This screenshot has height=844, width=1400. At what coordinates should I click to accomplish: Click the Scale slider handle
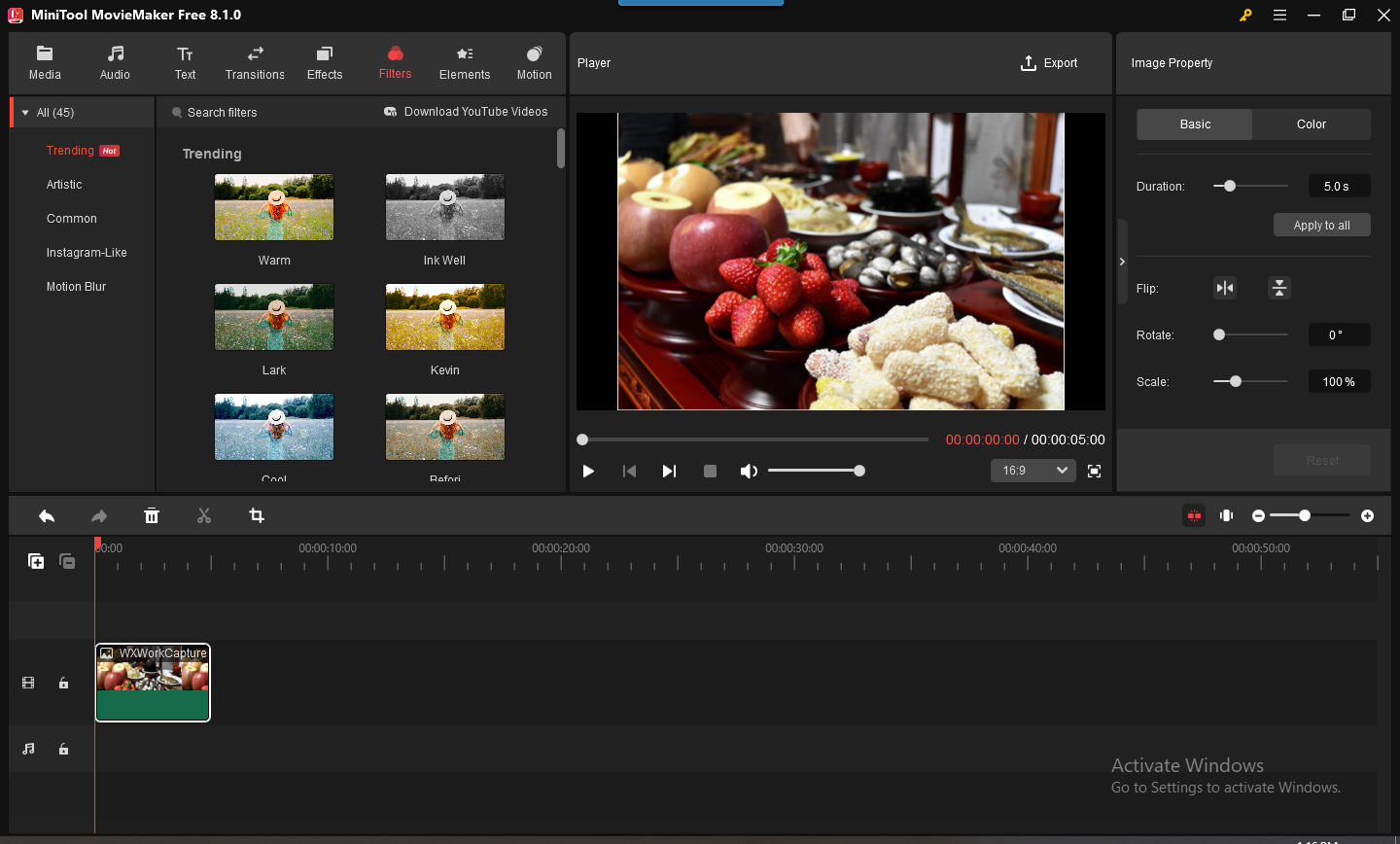pos(1236,382)
